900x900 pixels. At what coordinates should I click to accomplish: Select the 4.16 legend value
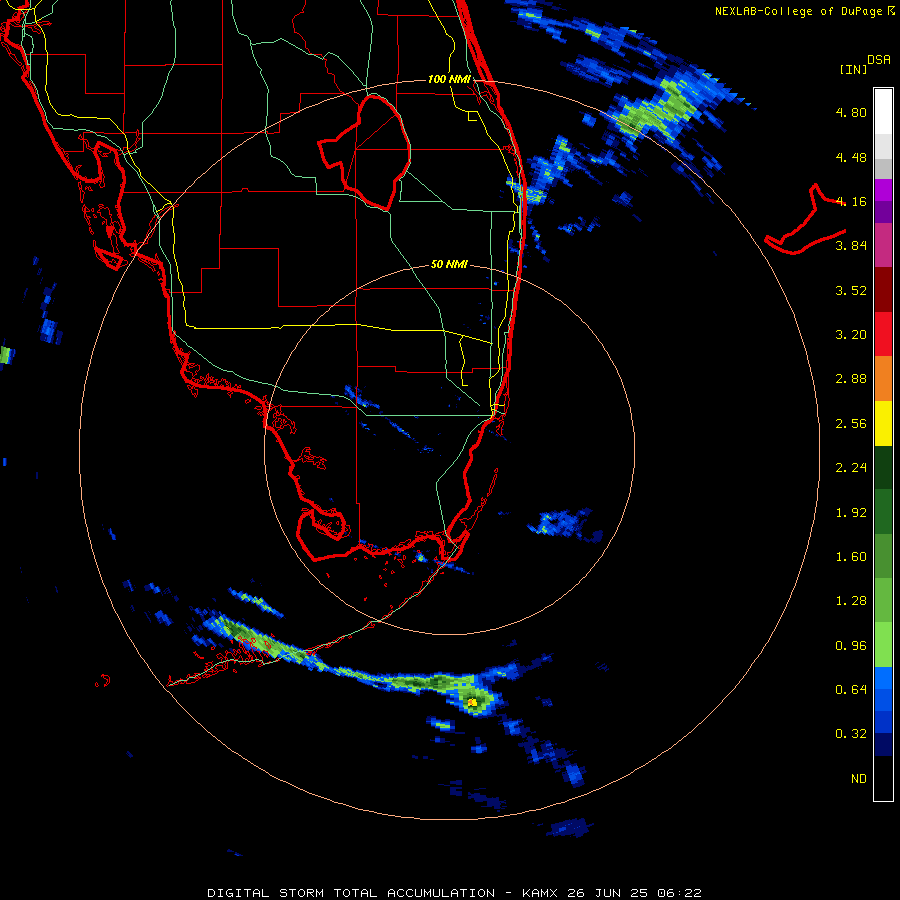click(851, 201)
